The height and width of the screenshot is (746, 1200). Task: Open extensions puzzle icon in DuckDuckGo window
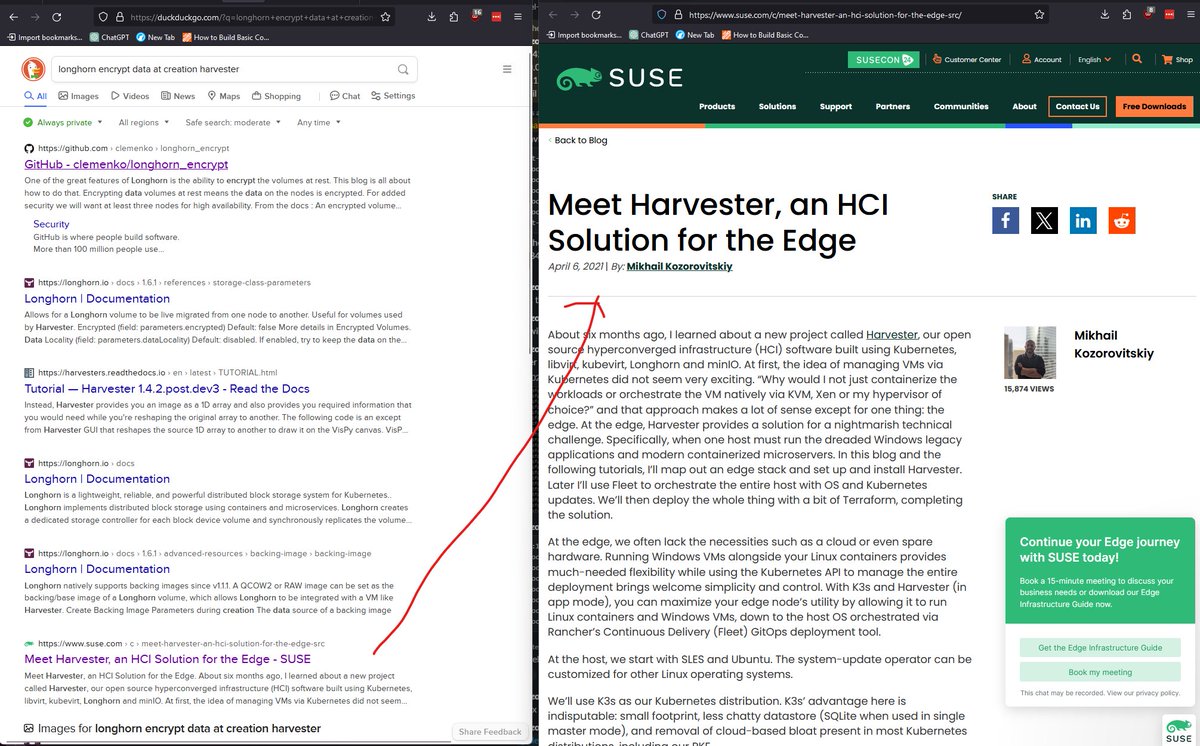[454, 17]
